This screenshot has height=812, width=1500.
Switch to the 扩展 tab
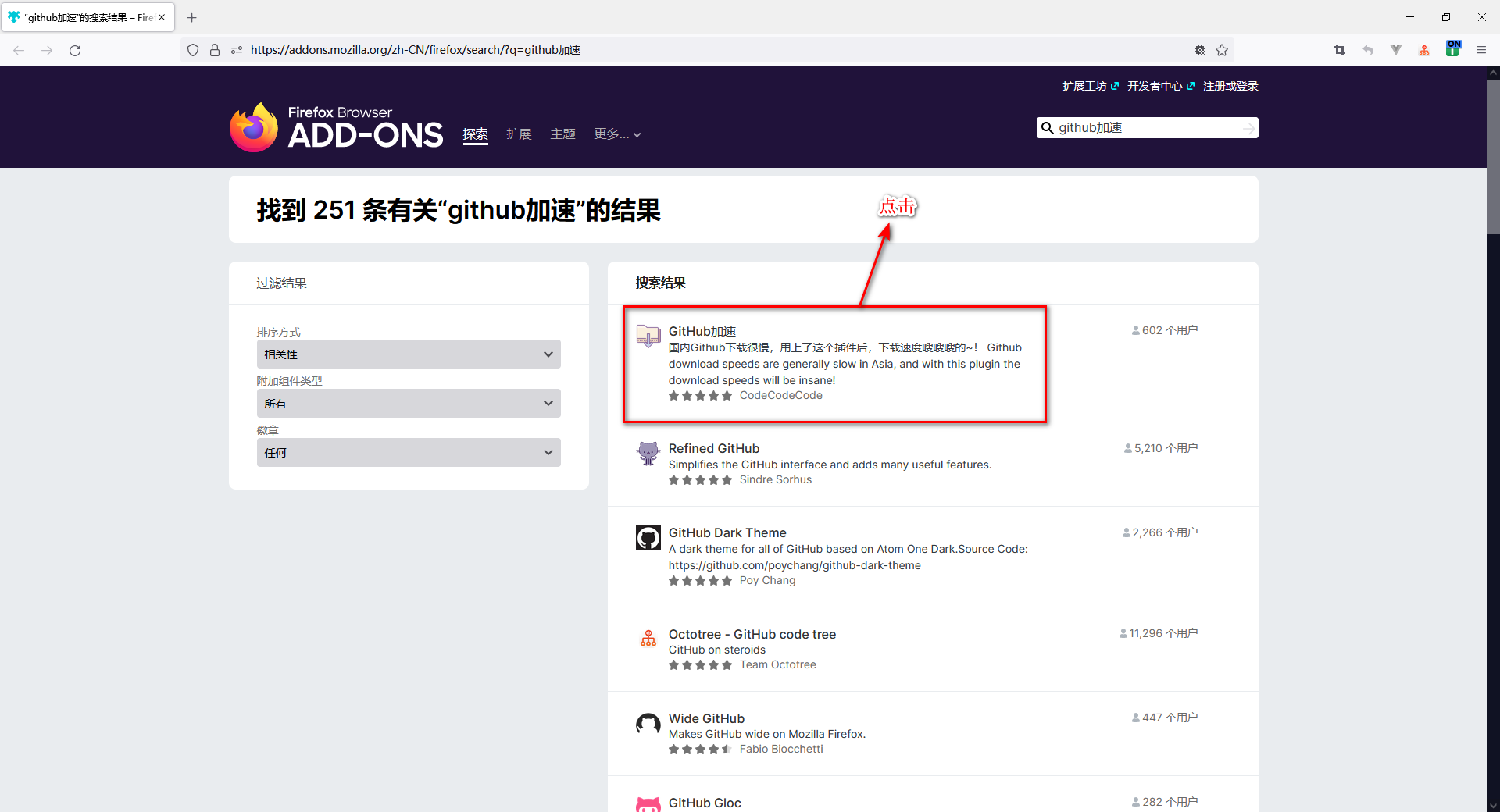point(519,134)
